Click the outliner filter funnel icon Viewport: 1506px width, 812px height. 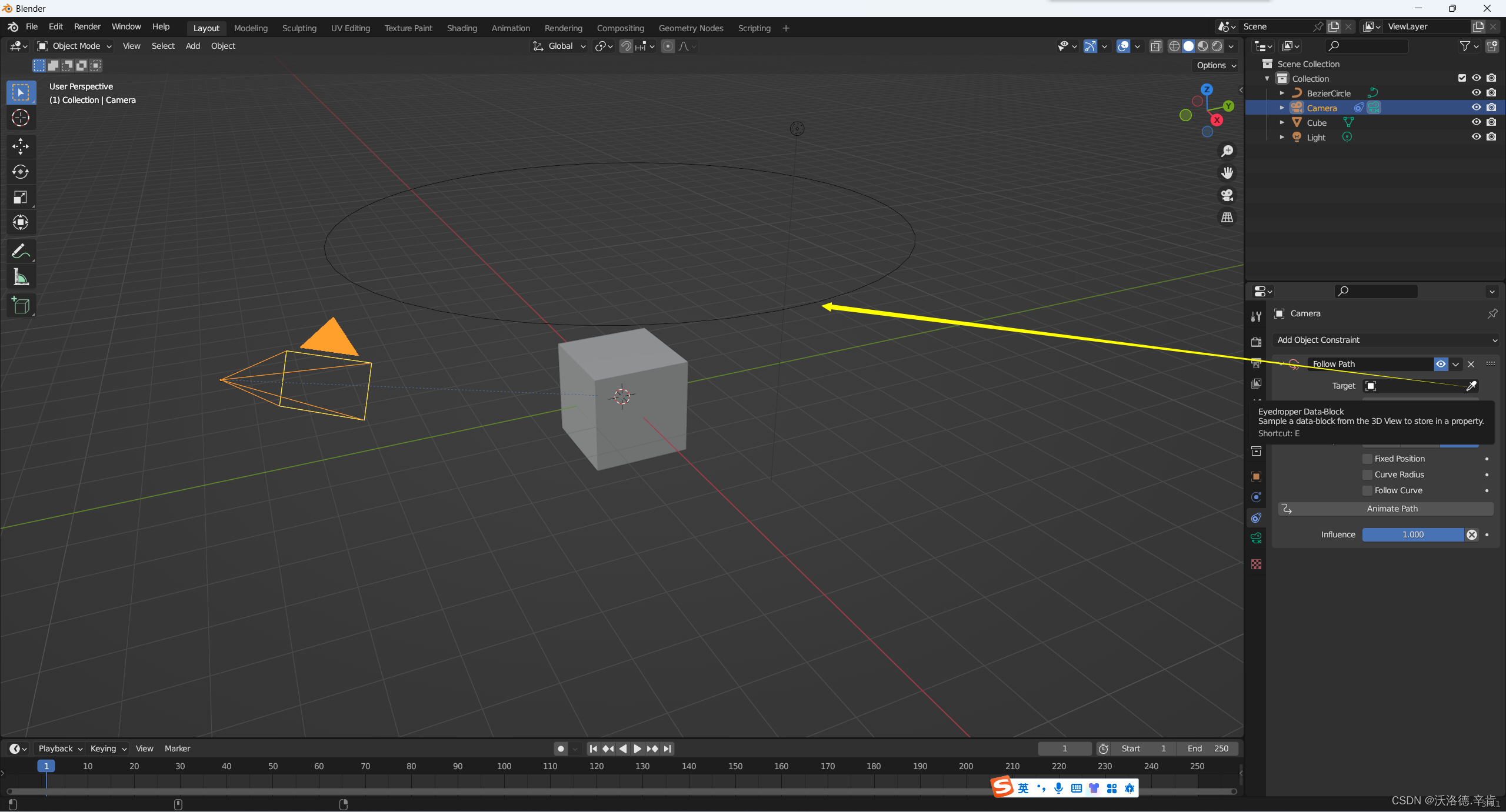coord(1465,46)
